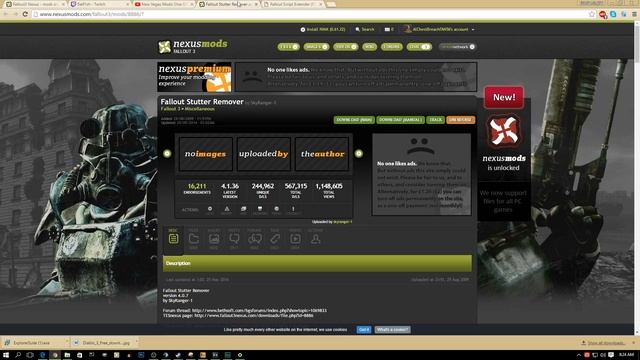
Task: Click the browser reload button
Action: pos(25,14)
